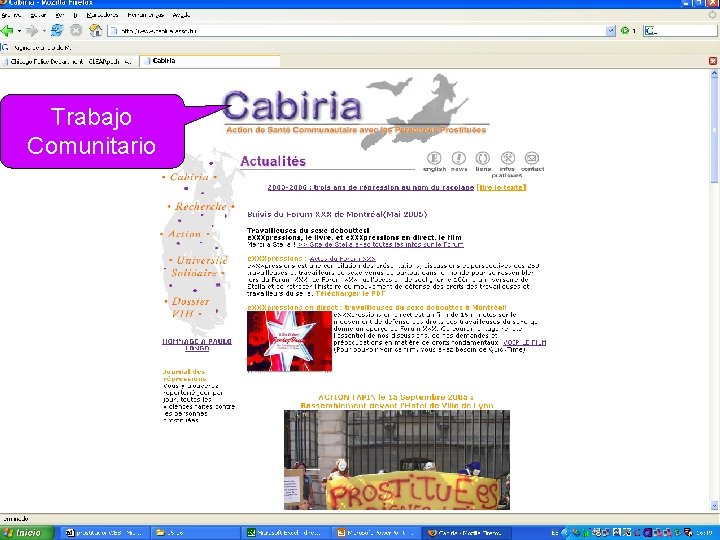Click the green Go button beside address bar
Viewport: 720px width, 540px height.
[x=624, y=31]
